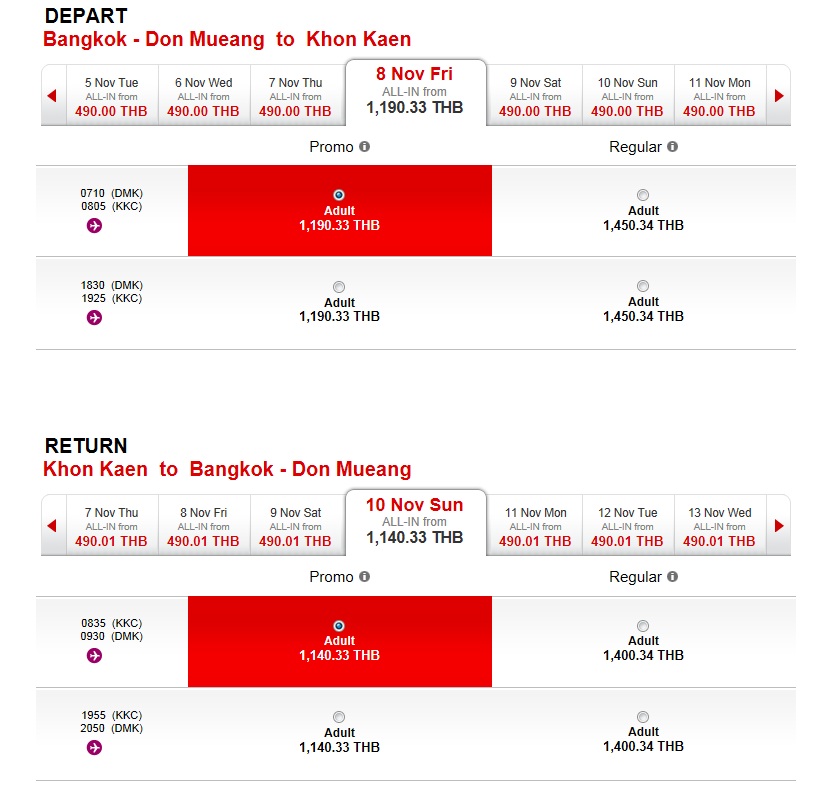The height and width of the screenshot is (798, 840).
Task: Select Promo fare for 1830 departure flight
Action: [339, 287]
